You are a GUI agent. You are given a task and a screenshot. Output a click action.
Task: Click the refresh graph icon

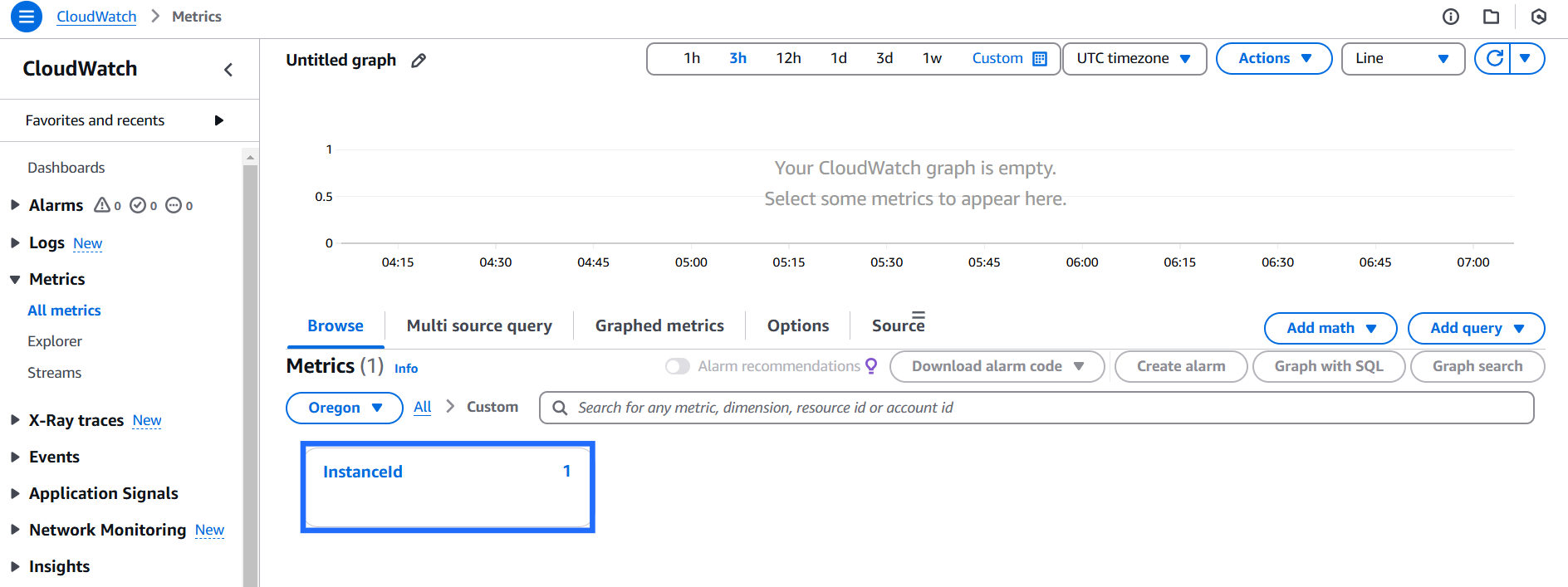1493,58
